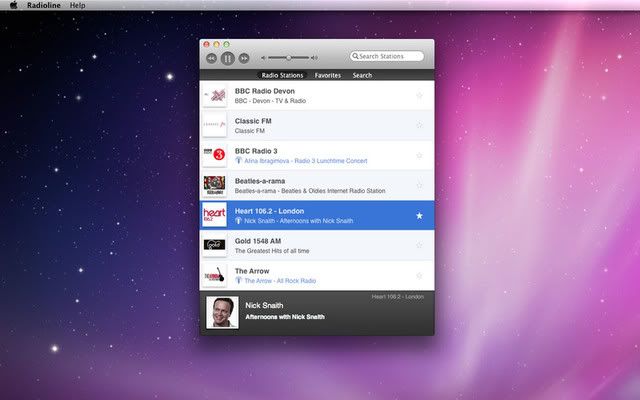
Task: Click 'Afternoons with Nick Snaith' show title
Action: (285, 317)
